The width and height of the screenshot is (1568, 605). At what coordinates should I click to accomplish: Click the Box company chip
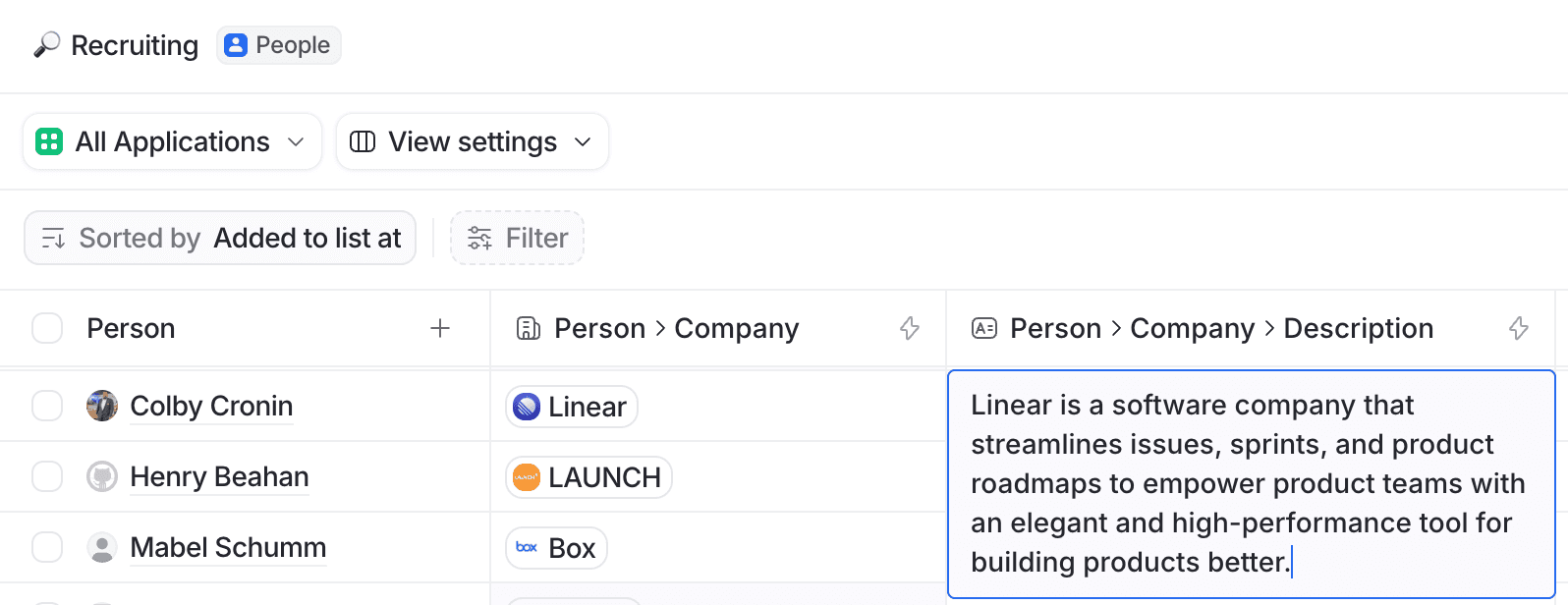[x=556, y=548]
